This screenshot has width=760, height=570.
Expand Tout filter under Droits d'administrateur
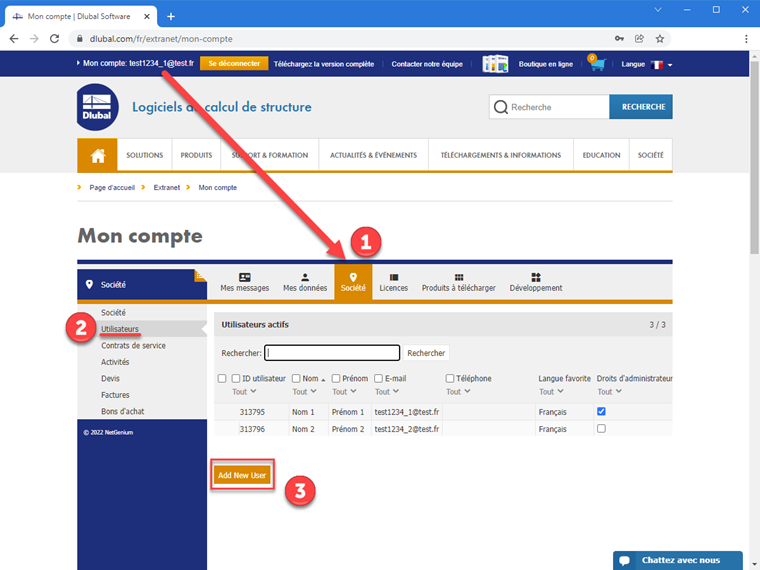coord(609,392)
